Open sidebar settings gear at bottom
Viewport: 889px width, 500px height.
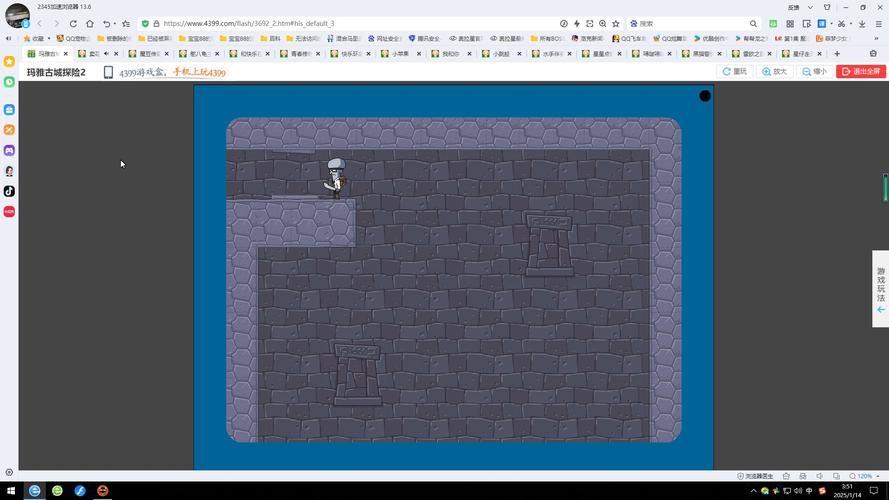coord(9,472)
